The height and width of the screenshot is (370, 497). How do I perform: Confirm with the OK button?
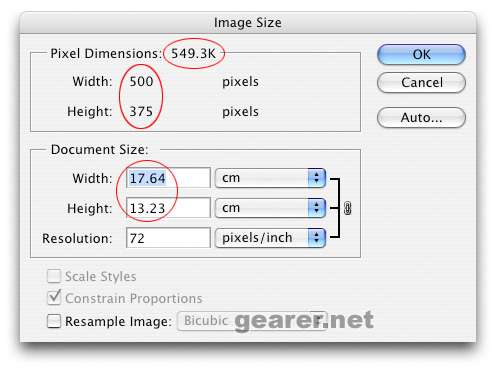pos(421,54)
